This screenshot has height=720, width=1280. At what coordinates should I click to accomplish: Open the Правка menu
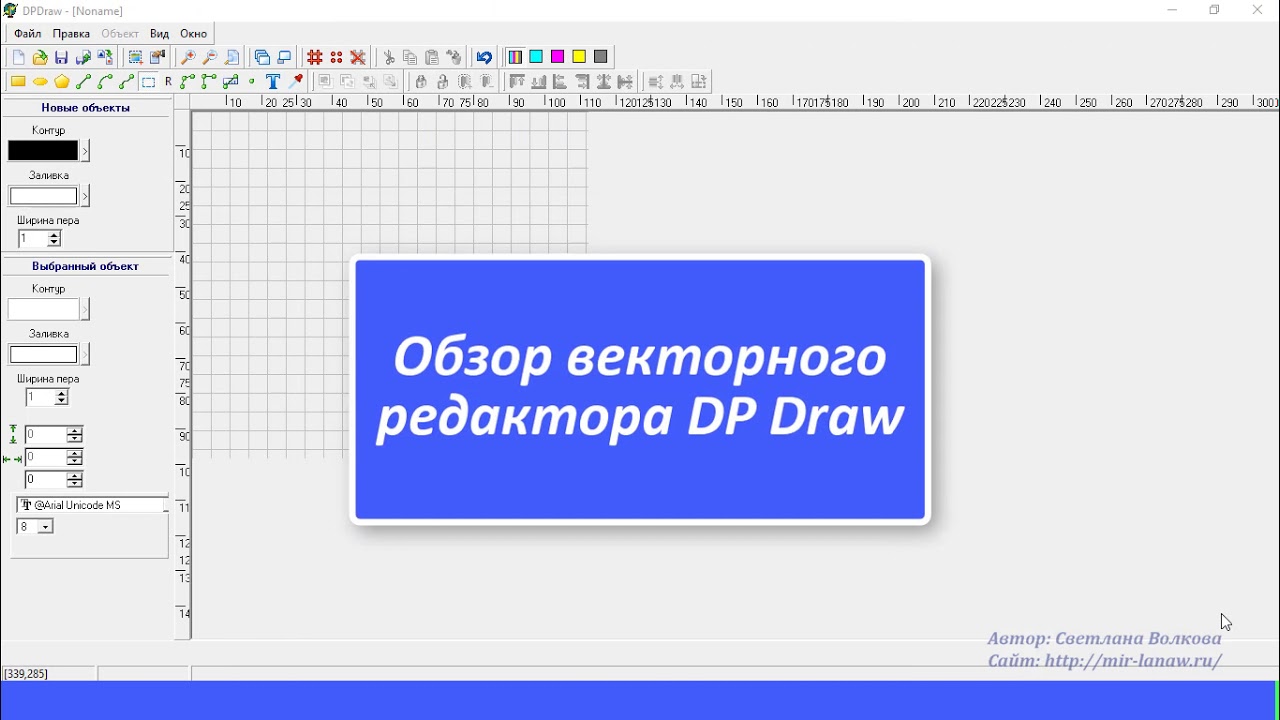[x=71, y=34]
